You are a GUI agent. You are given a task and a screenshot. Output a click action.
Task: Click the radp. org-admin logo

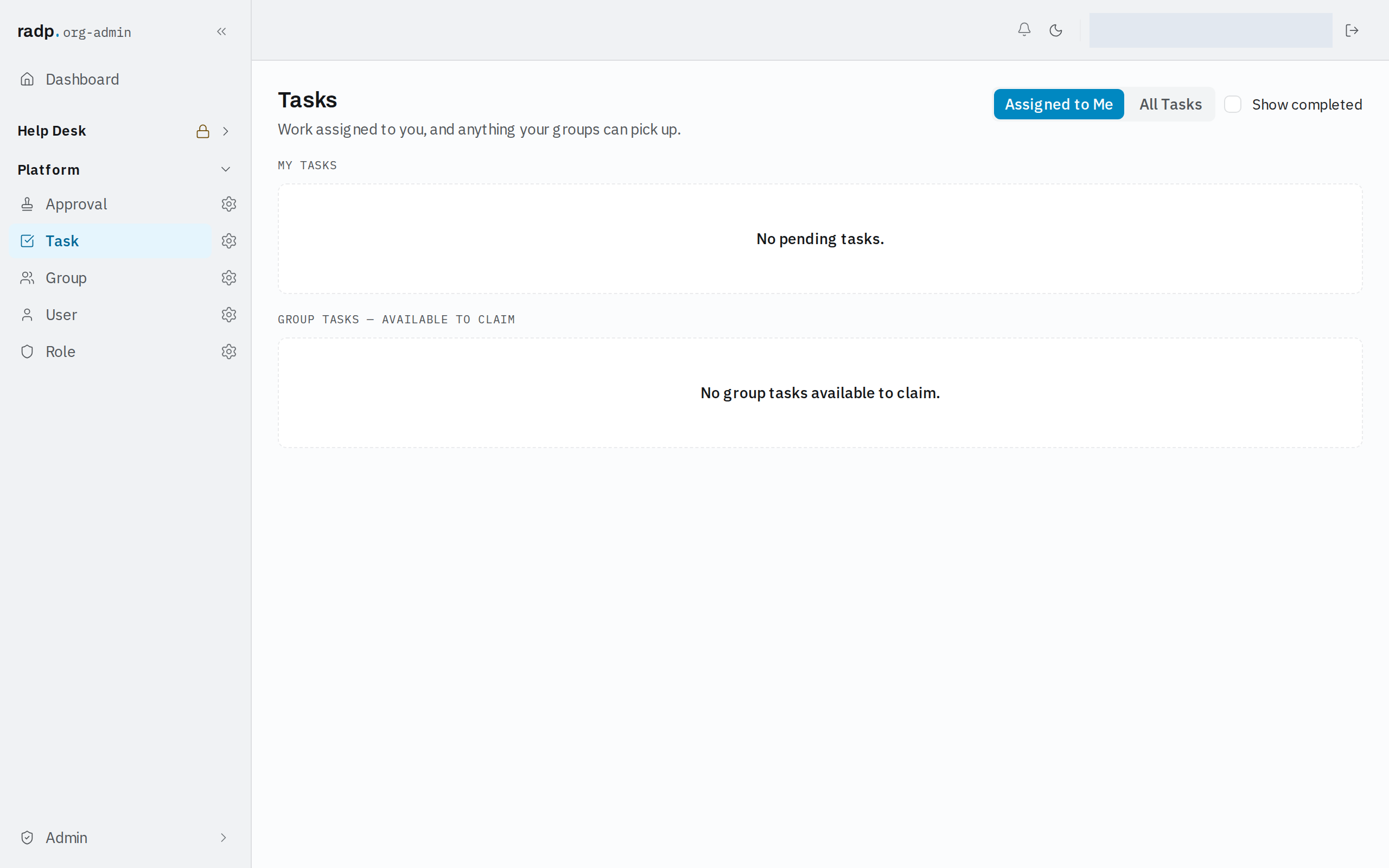pyautogui.click(x=74, y=31)
